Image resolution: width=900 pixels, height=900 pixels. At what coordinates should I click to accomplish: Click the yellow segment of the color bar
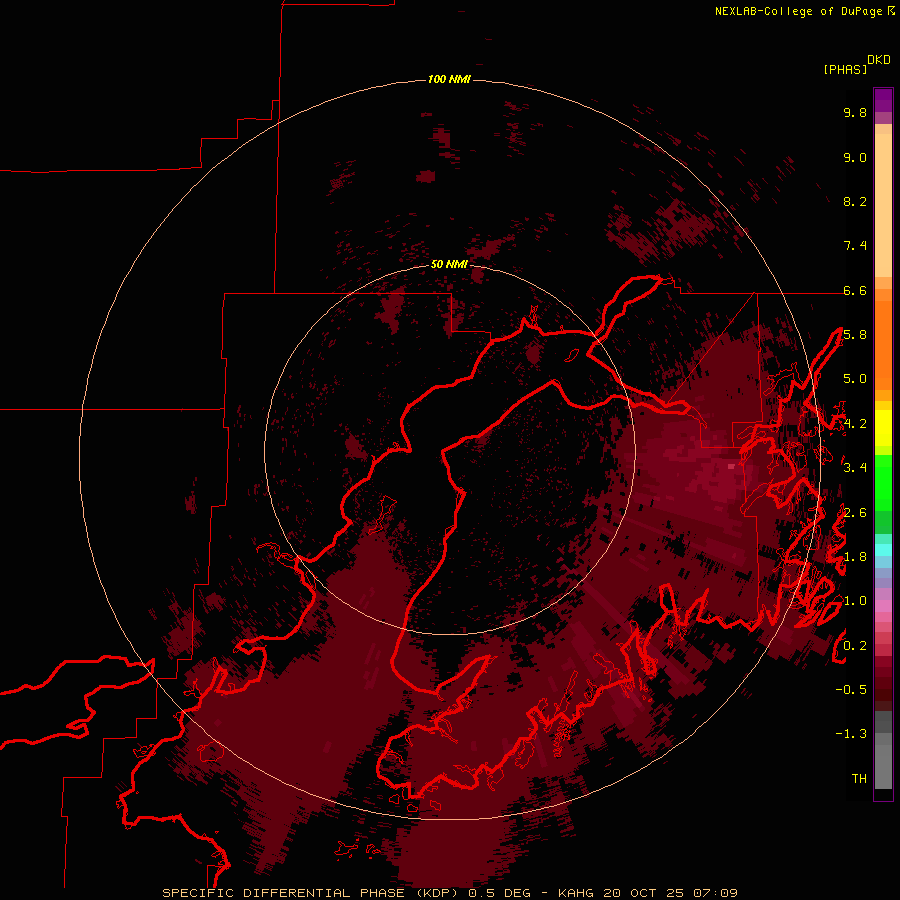[883, 428]
